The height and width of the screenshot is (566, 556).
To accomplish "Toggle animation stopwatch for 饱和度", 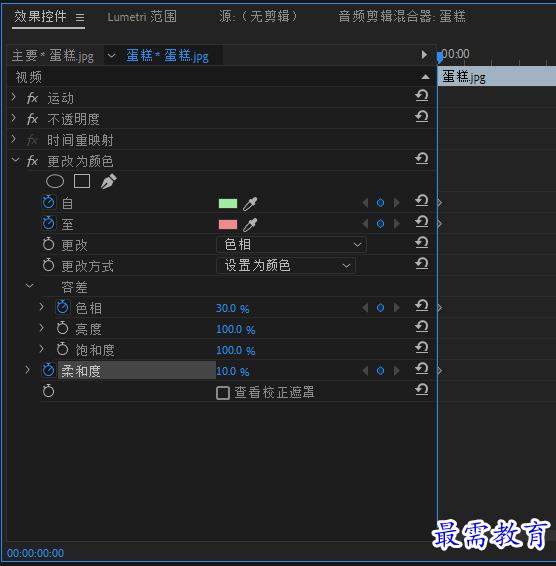I will tap(62, 349).
